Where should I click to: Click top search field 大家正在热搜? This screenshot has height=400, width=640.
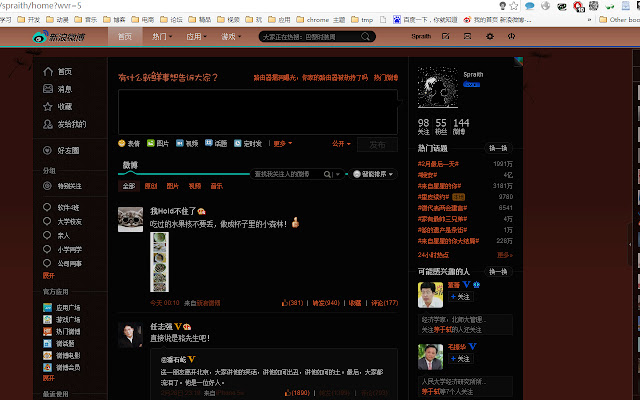310,37
